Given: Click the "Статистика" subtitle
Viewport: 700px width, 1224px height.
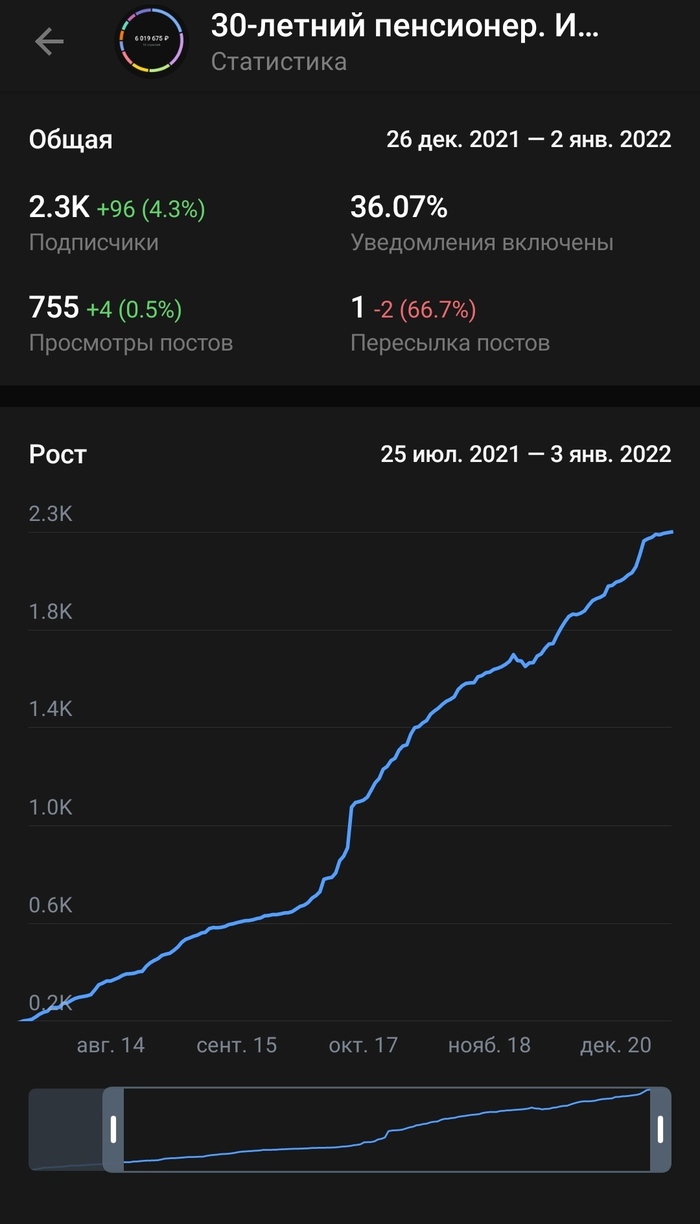Looking at the screenshot, I should point(279,62).
